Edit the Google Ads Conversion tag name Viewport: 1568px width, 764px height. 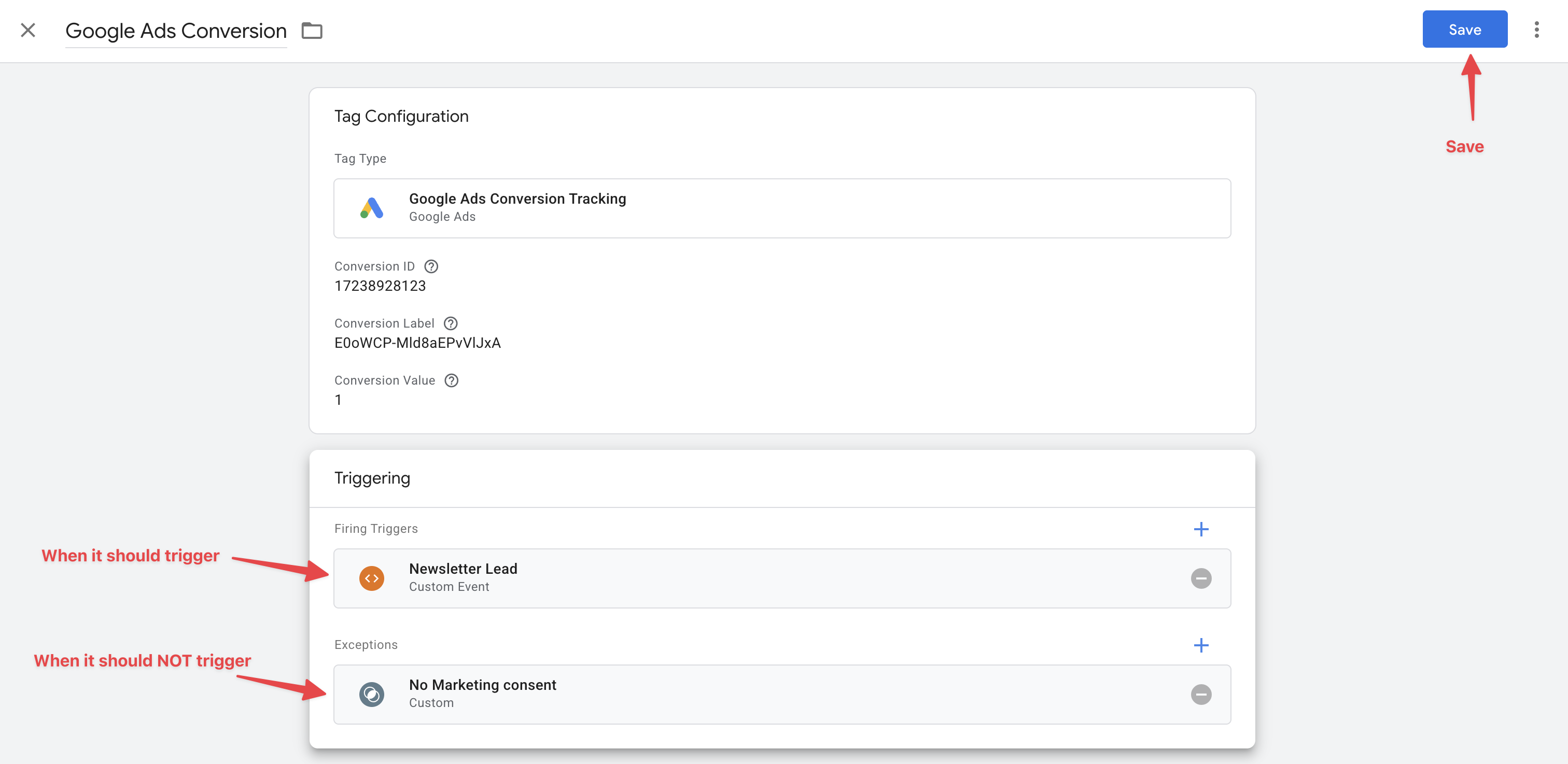click(176, 31)
